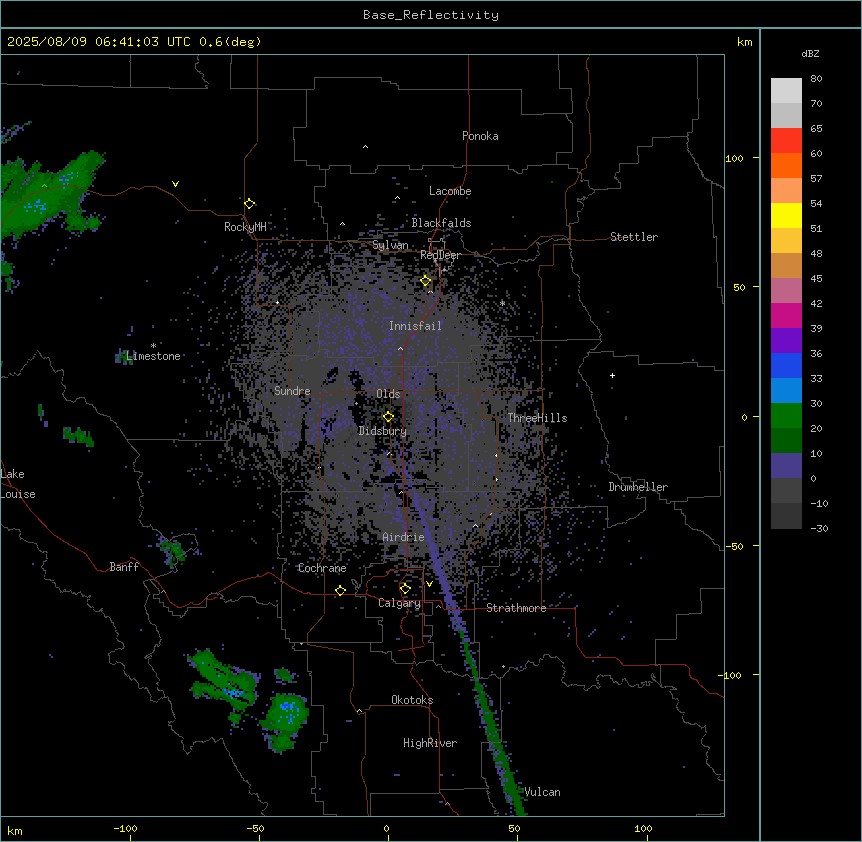Image resolution: width=862 pixels, height=842 pixels.
Task: Click the white plus marker west of Drumheller region
Action: coord(612,375)
